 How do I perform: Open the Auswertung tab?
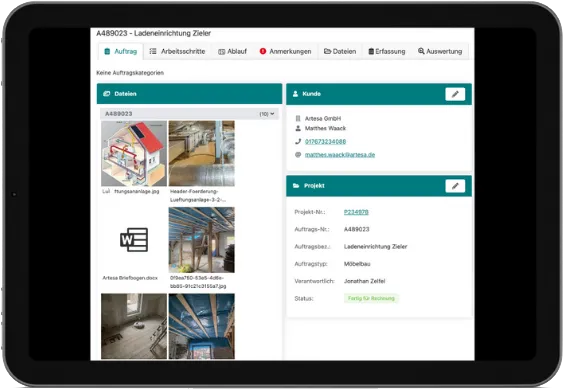pos(440,51)
